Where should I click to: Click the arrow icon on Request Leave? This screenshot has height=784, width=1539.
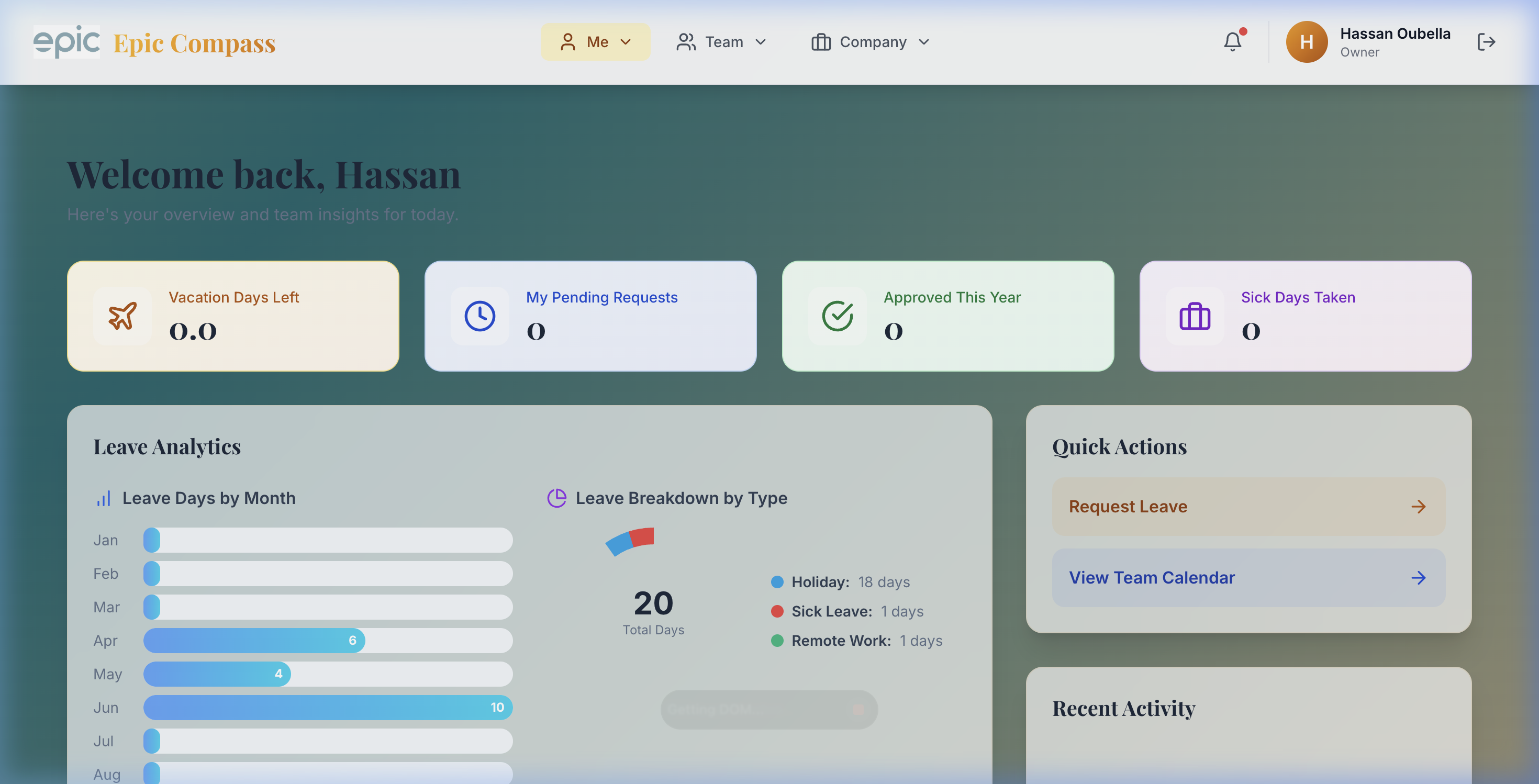tap(1418, 507)
